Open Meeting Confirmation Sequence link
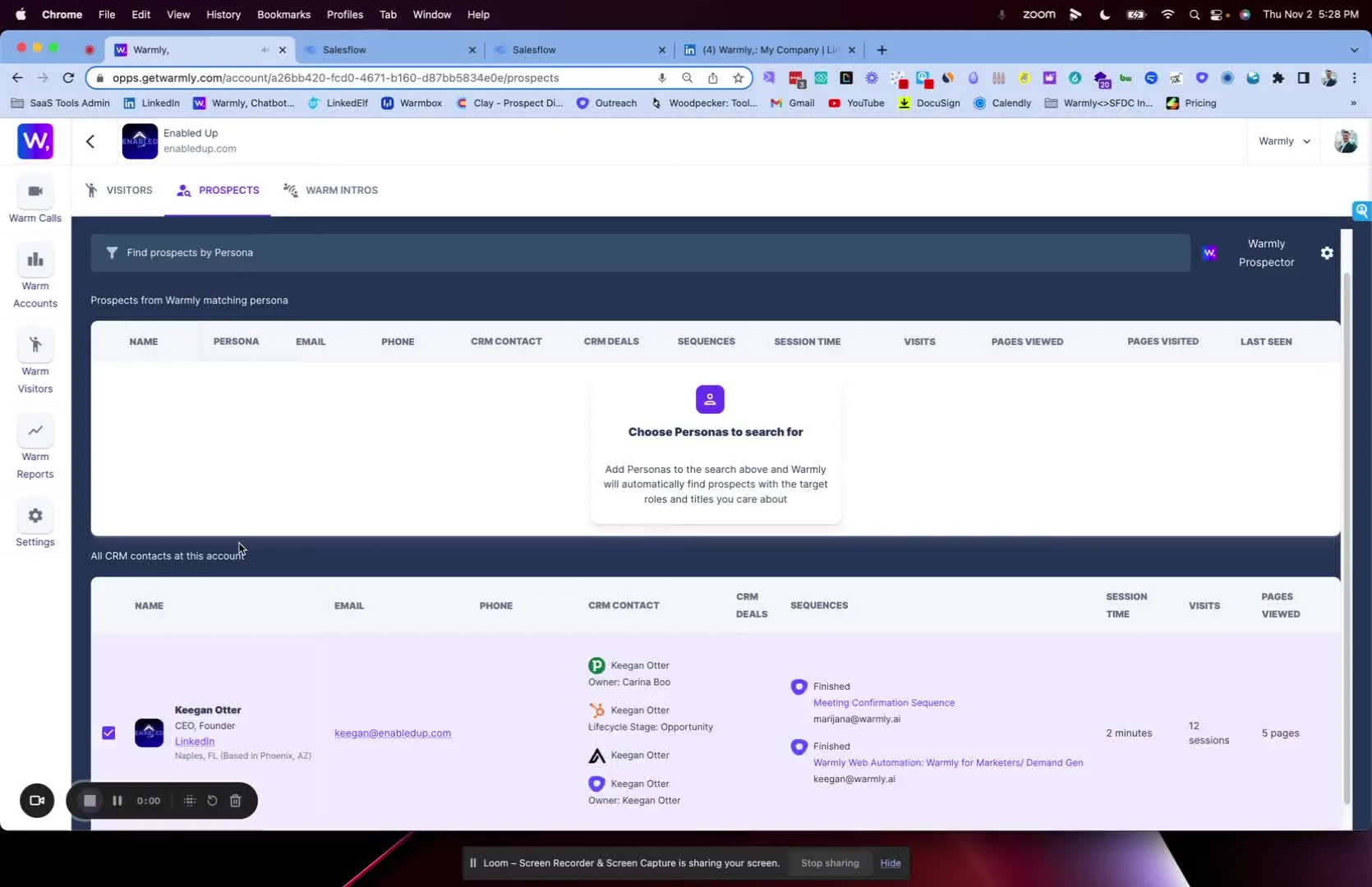The width and height of the screenshot is (1372, 887). click(884, 702)
